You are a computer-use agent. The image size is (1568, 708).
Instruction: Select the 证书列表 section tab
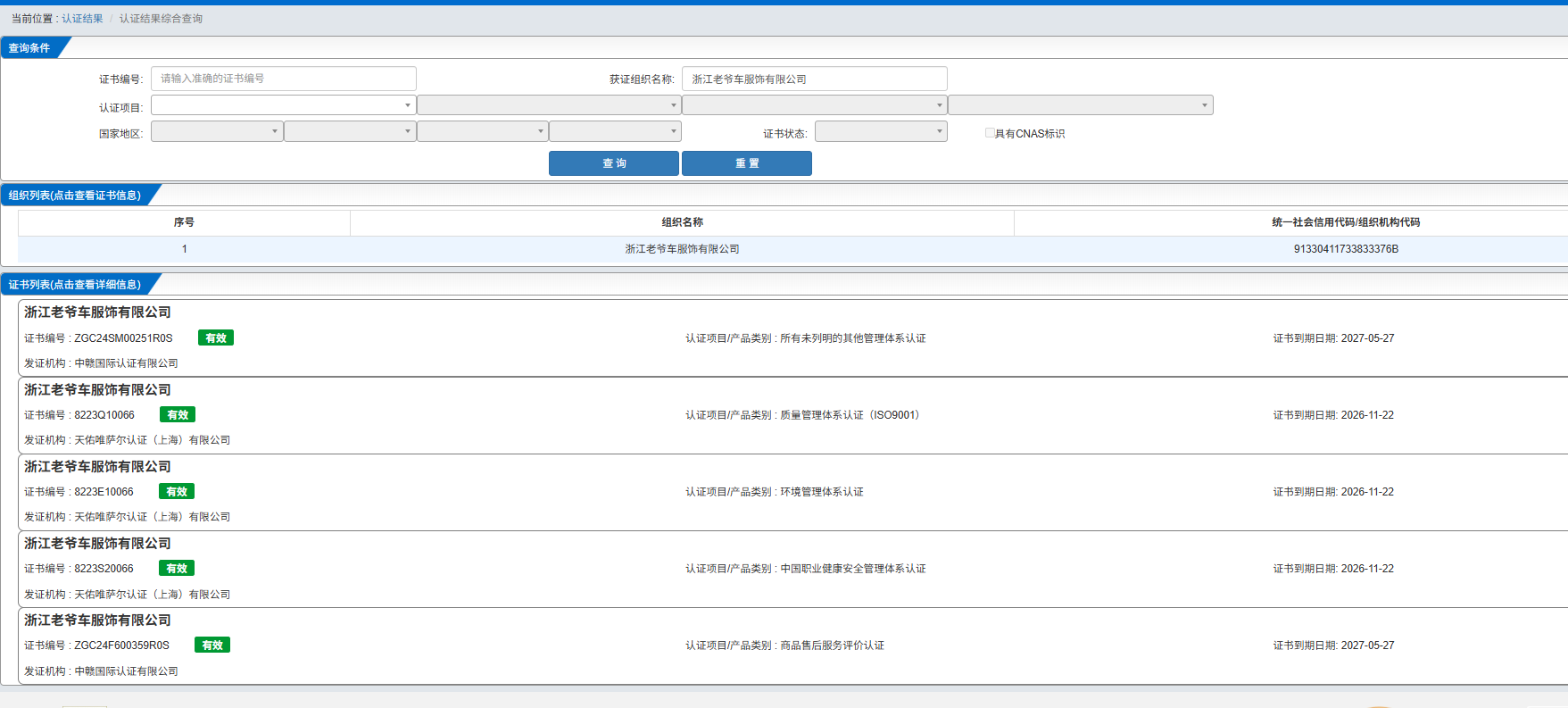pyautogui.click(x=75, y=285)
